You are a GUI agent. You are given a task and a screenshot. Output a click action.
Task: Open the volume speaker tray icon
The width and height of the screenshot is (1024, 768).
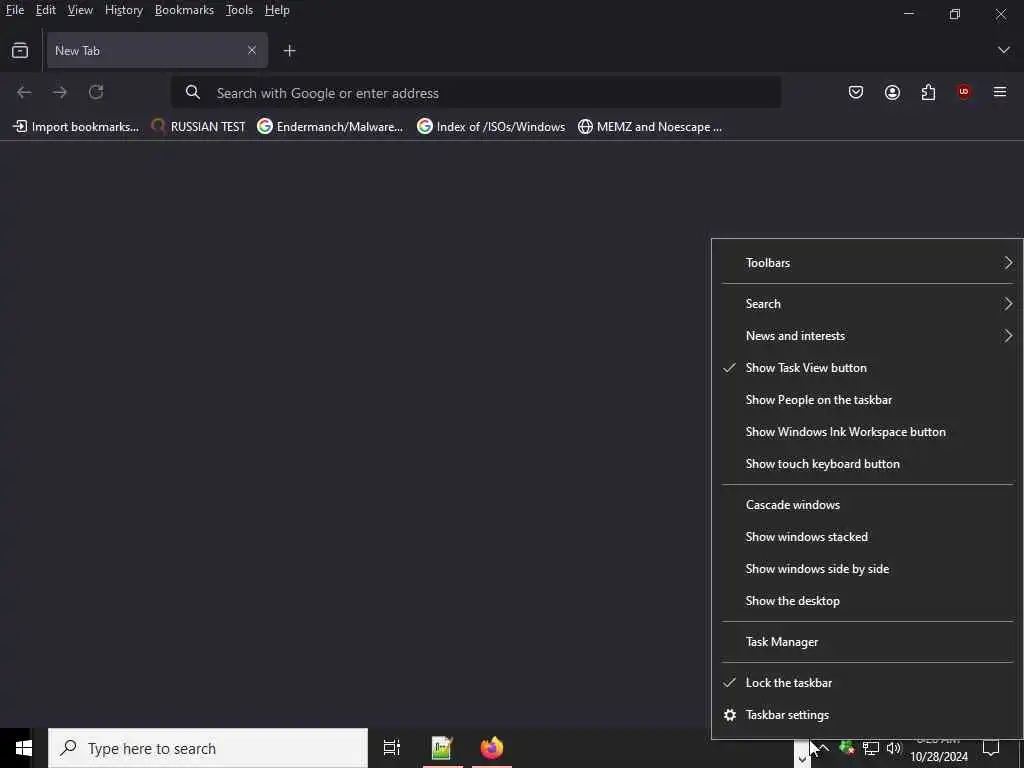click(x=894, y=748)
